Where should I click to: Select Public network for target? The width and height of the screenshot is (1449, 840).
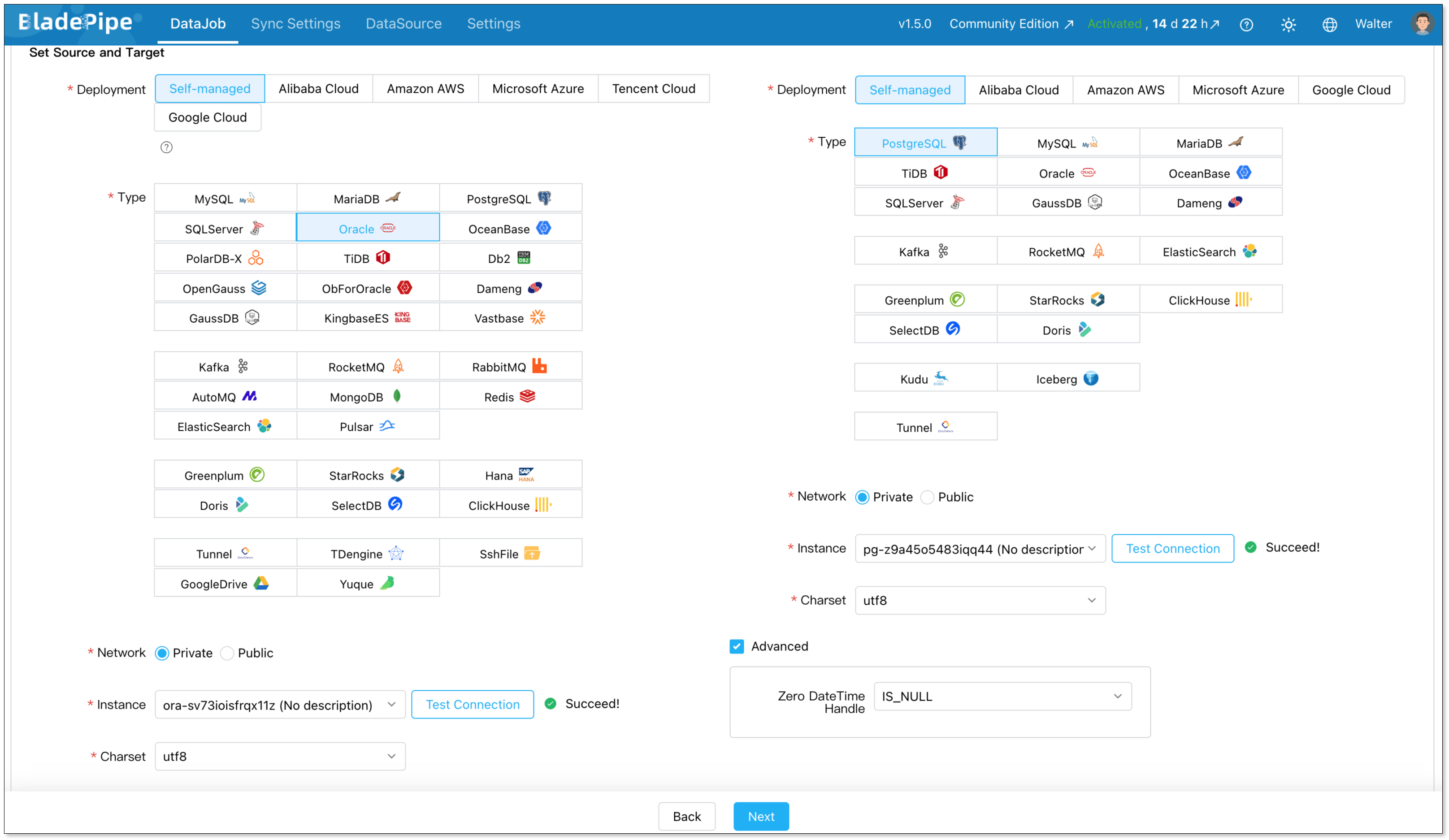point(928,498)
